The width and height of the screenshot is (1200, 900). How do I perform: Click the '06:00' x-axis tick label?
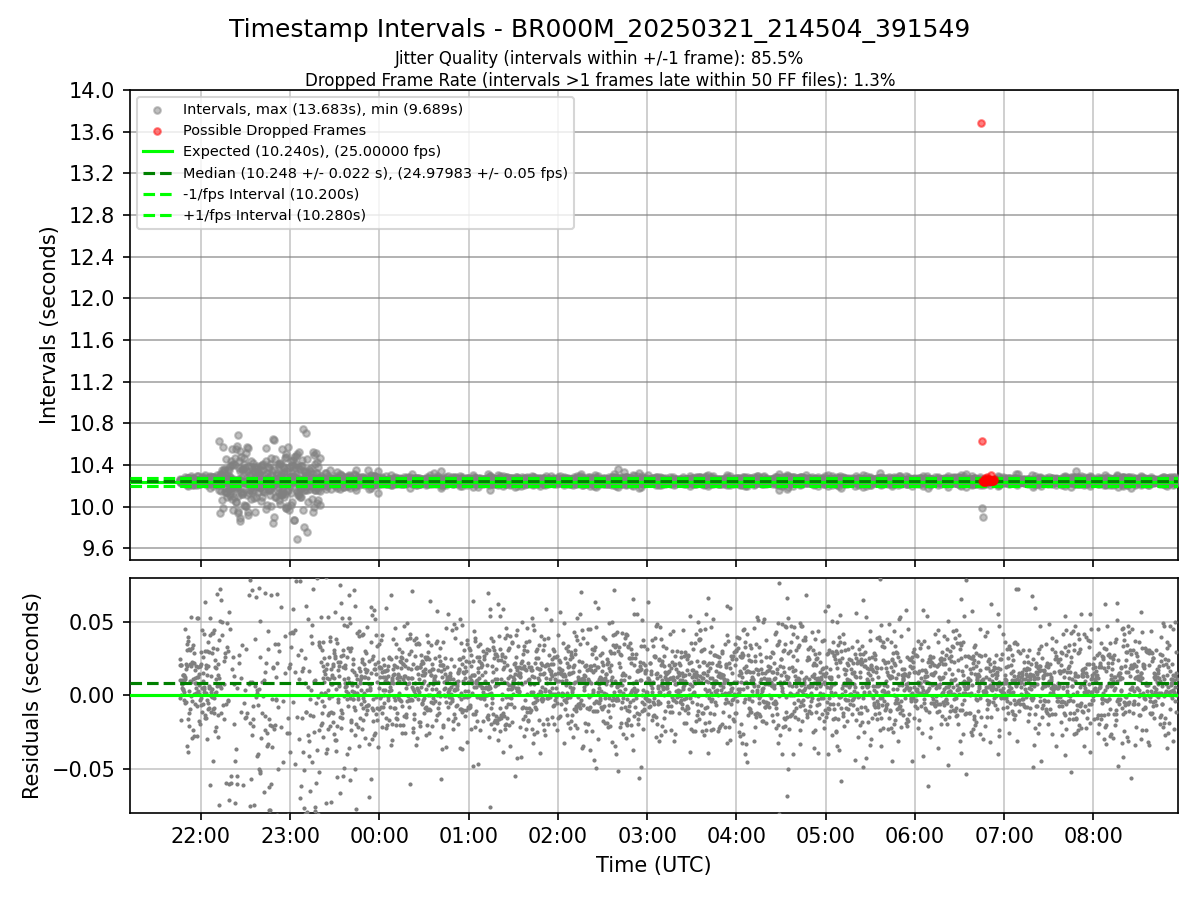coord(914,836)
